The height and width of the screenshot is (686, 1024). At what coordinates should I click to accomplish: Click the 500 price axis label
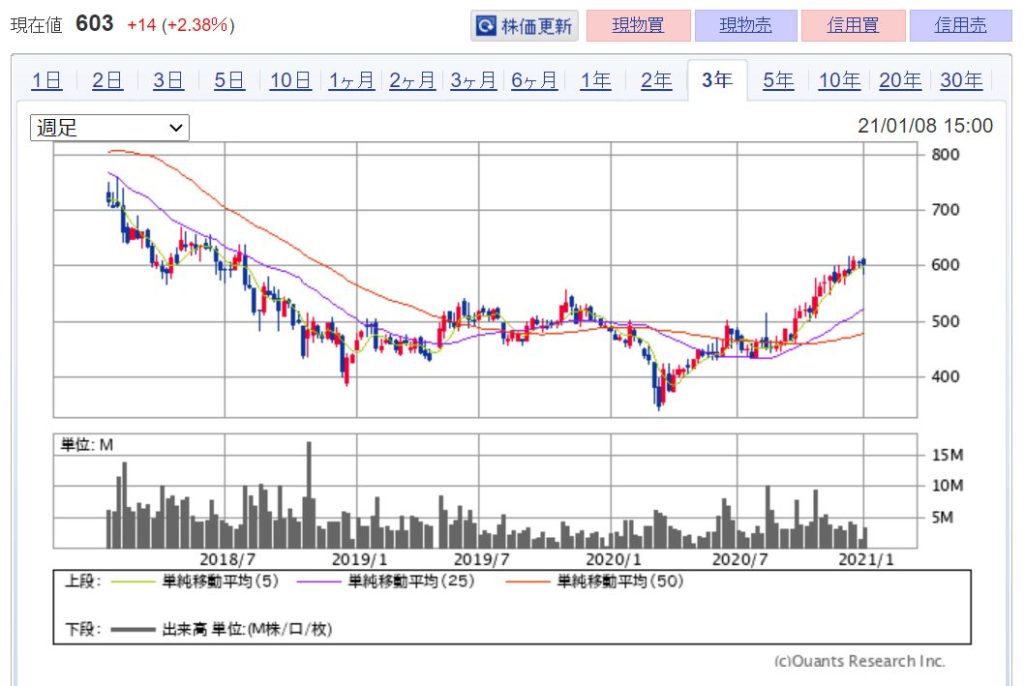pyautogui.click(x=945, y=321)
